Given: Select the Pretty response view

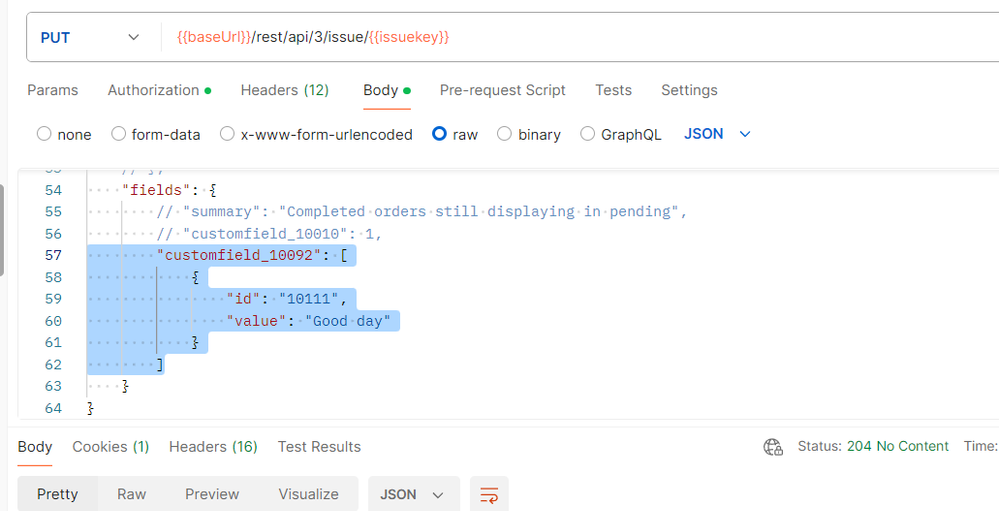Looking at the screenshot, I should click(x=57, y=494).
